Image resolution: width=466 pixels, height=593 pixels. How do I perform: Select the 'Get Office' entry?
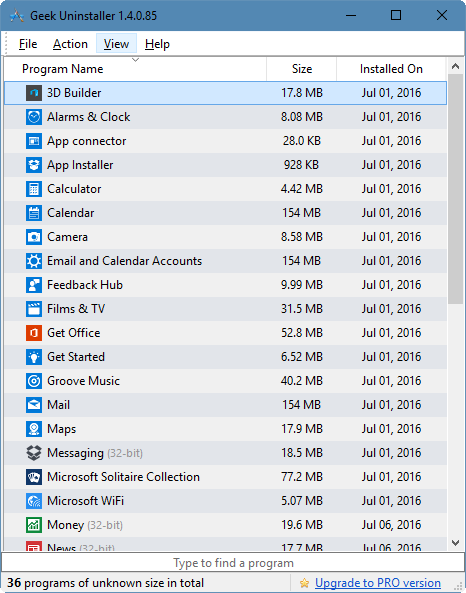tap(74, 333)
